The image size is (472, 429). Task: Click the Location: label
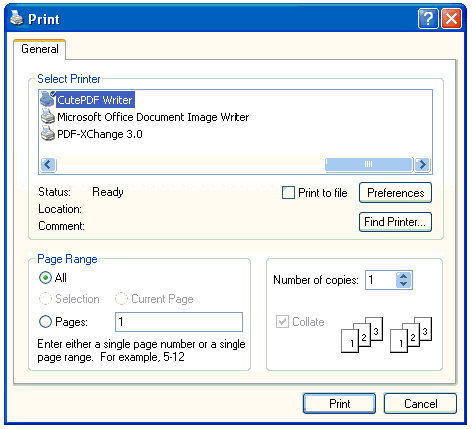60,209
